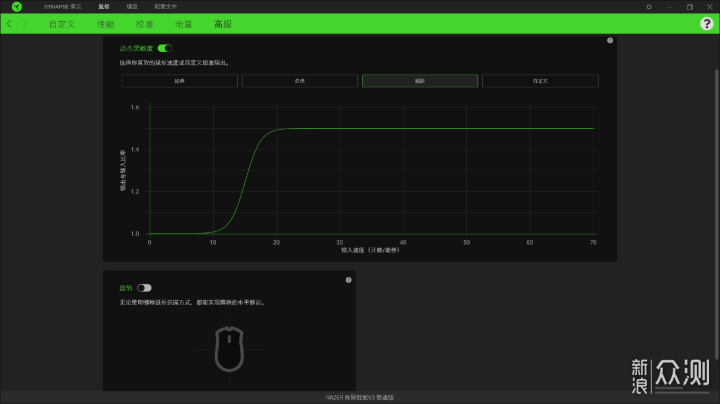
Task: Switch to the 性能 tab
Action: point(106,24)
